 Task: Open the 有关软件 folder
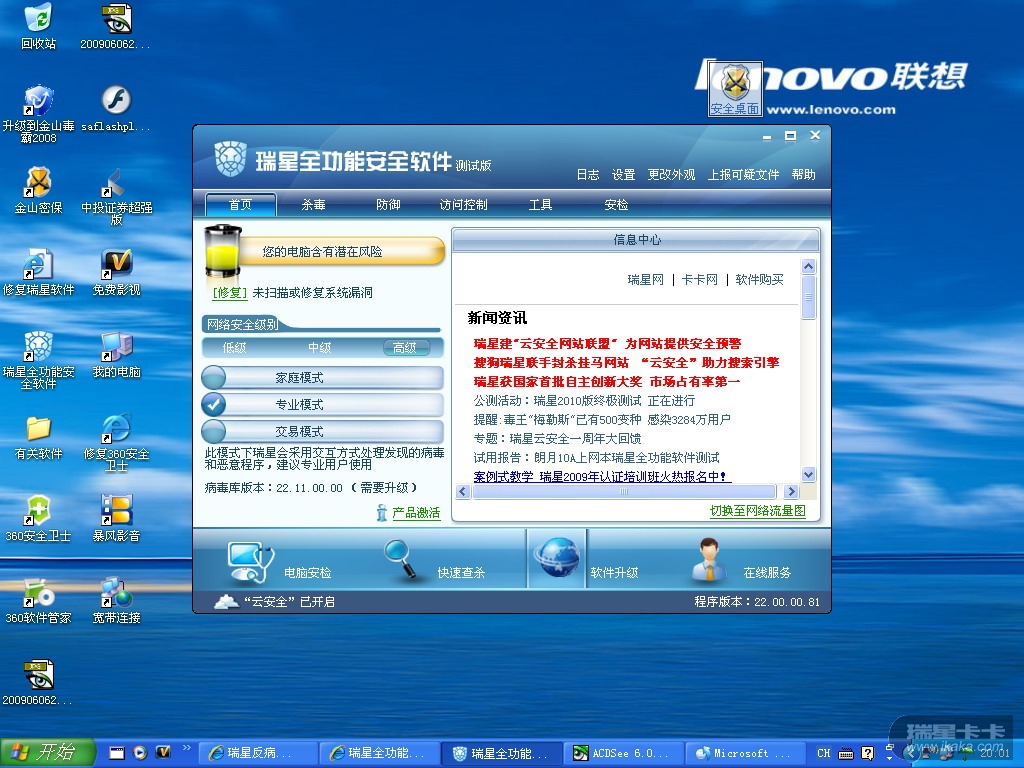point(39,436)
